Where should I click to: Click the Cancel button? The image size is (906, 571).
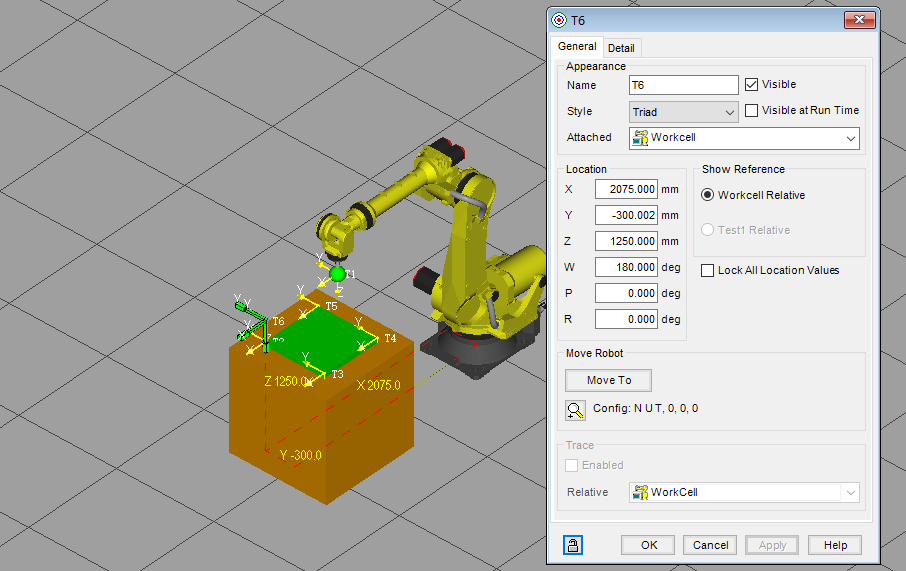tap(711, 545)
